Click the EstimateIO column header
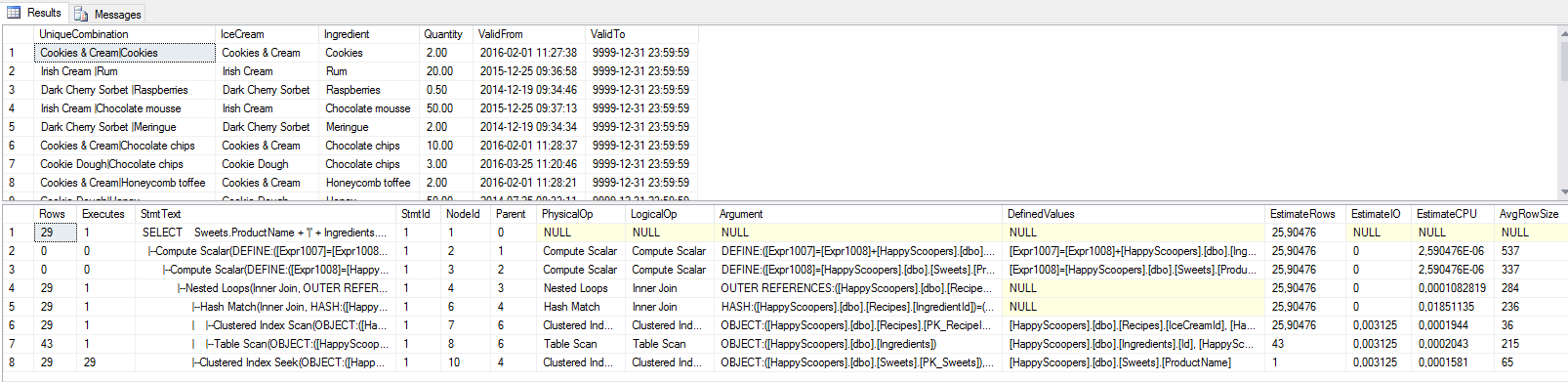1568x382 pixels. click(1379, 214)
